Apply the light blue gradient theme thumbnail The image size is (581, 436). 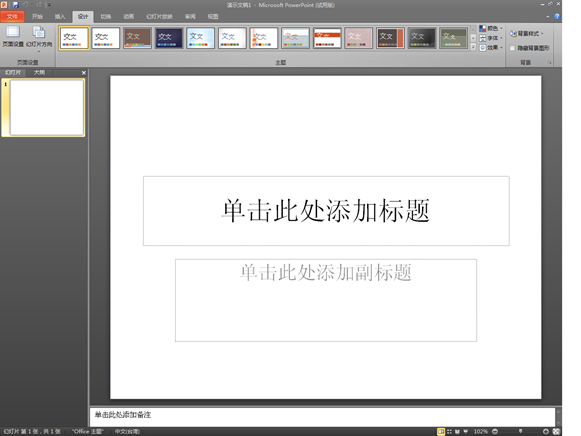coord(200,38)
